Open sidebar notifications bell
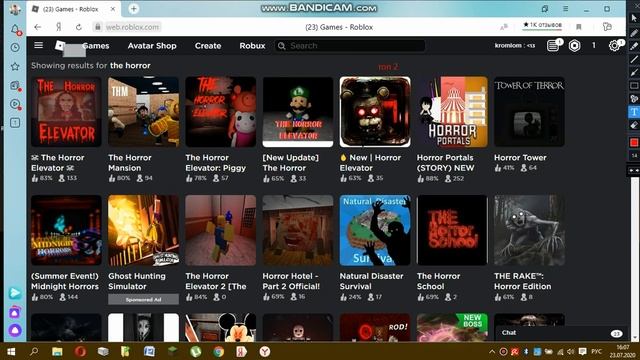The height and width of the screenshot is (360, 640). pyautogui.click(x=15, y=29)
